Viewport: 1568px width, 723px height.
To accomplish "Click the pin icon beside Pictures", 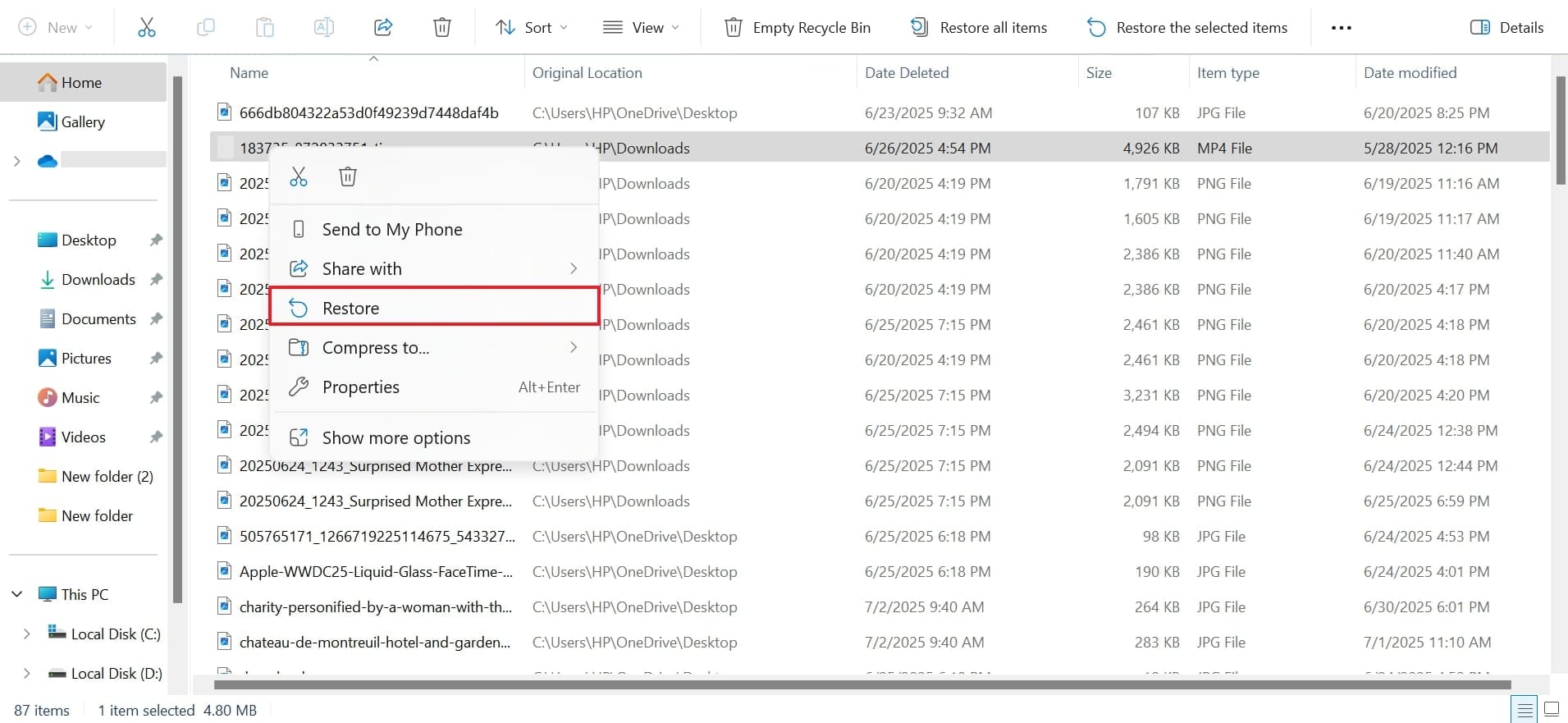I will (156, 358).
